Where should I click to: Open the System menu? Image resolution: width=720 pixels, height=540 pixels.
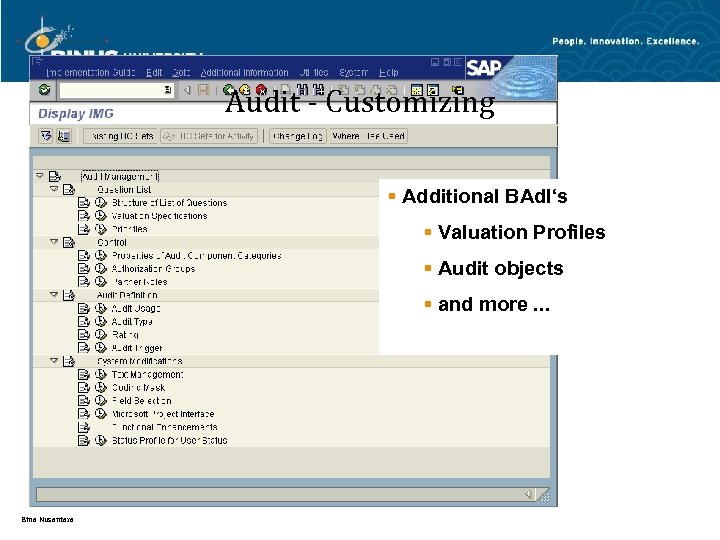coord(353,73)
